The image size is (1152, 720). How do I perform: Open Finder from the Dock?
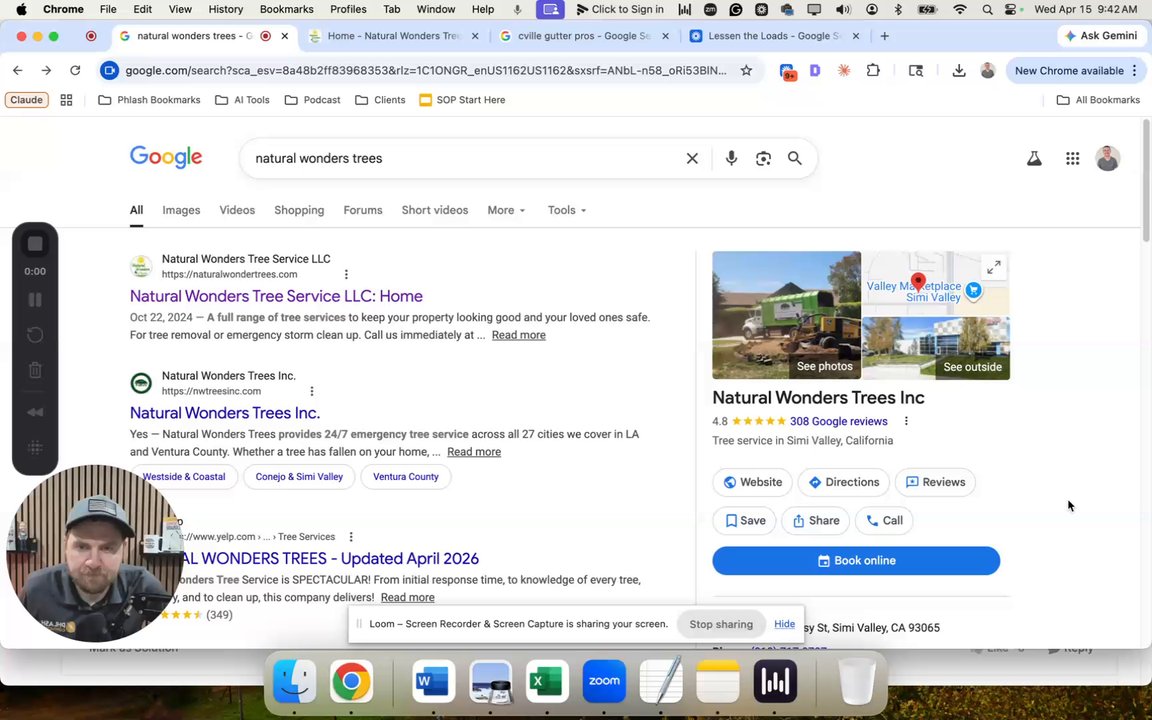tap(295, 682)
